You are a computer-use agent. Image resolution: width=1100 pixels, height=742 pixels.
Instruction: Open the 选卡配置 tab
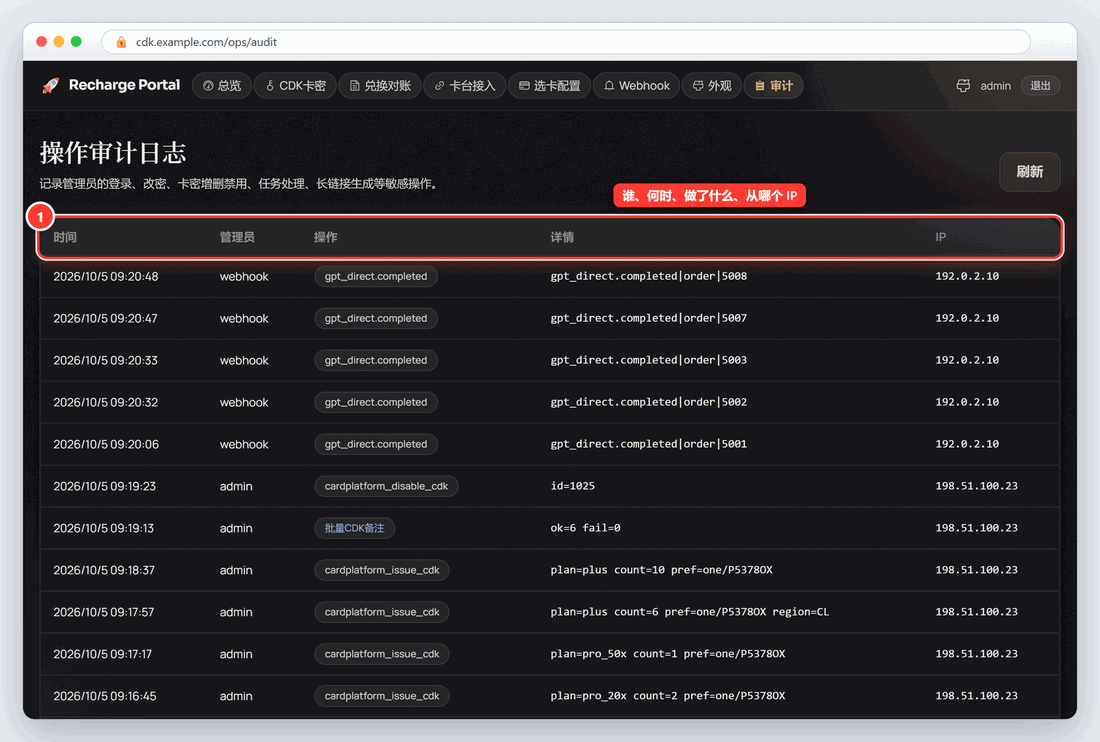550,86
